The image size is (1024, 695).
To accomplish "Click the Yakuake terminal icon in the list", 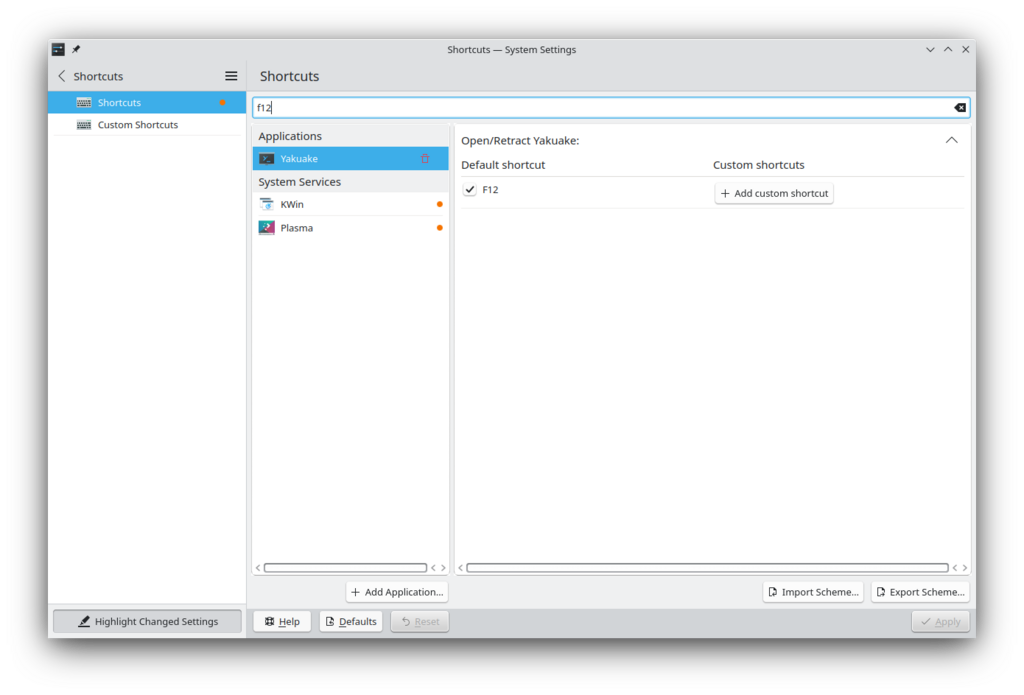I will click(x=266, y=159).
